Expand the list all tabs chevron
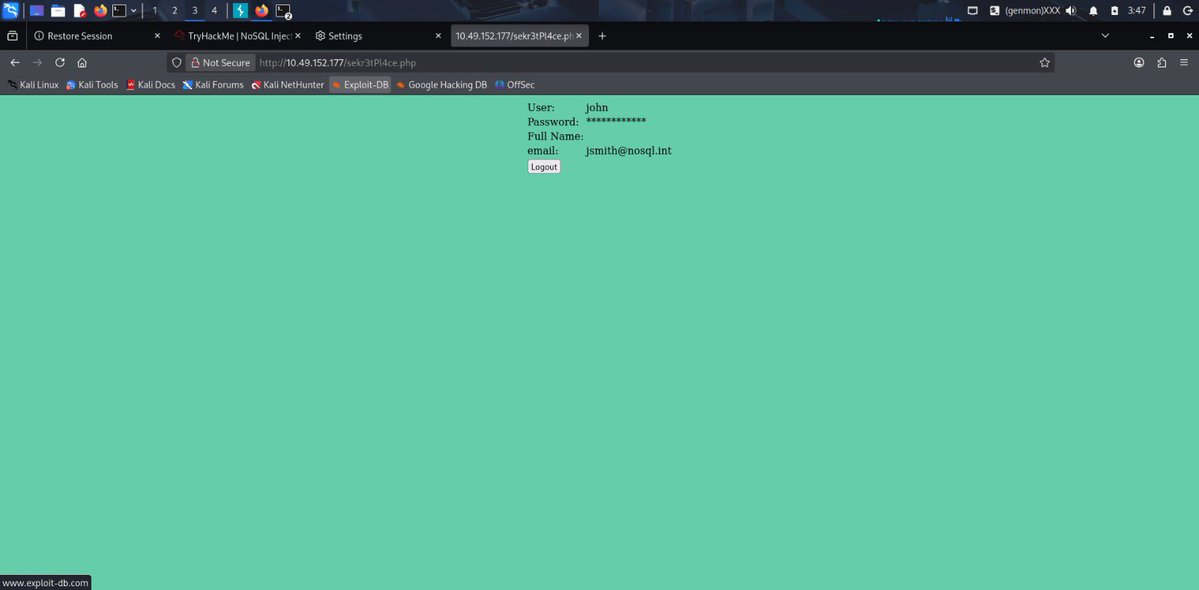Image resolution: width=1199 pixels, height=590 pixels. (1105, 36)
